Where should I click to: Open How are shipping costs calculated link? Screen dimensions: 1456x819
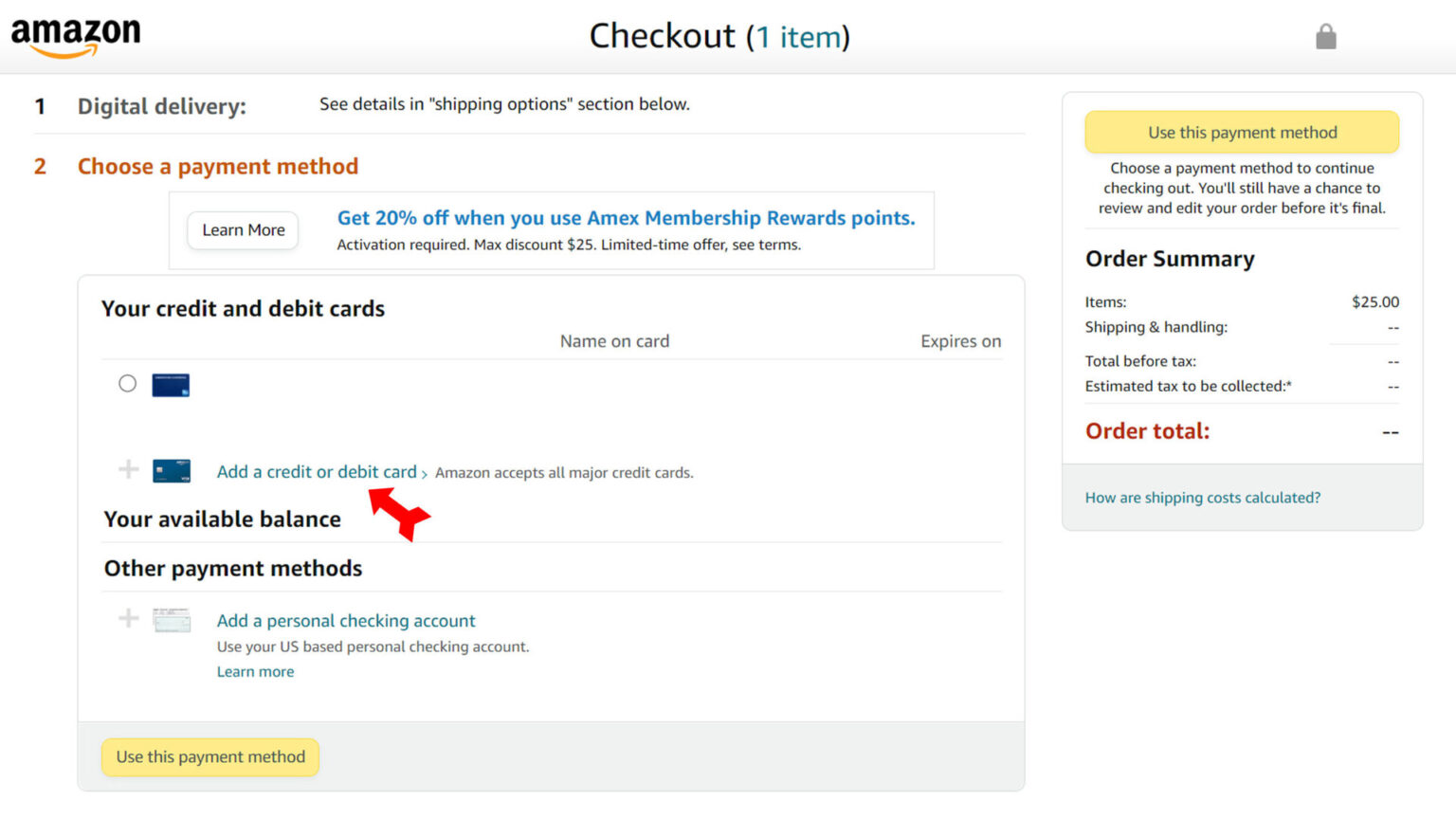[1202, 498]
